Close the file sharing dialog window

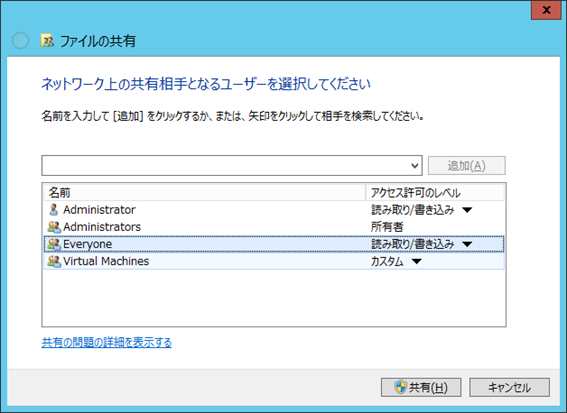[546, 10]
